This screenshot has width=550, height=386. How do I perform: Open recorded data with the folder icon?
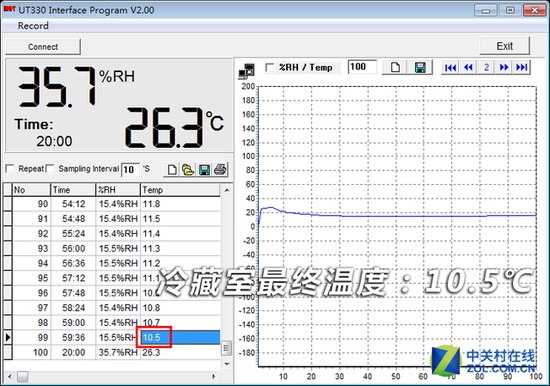click(188, 169)
